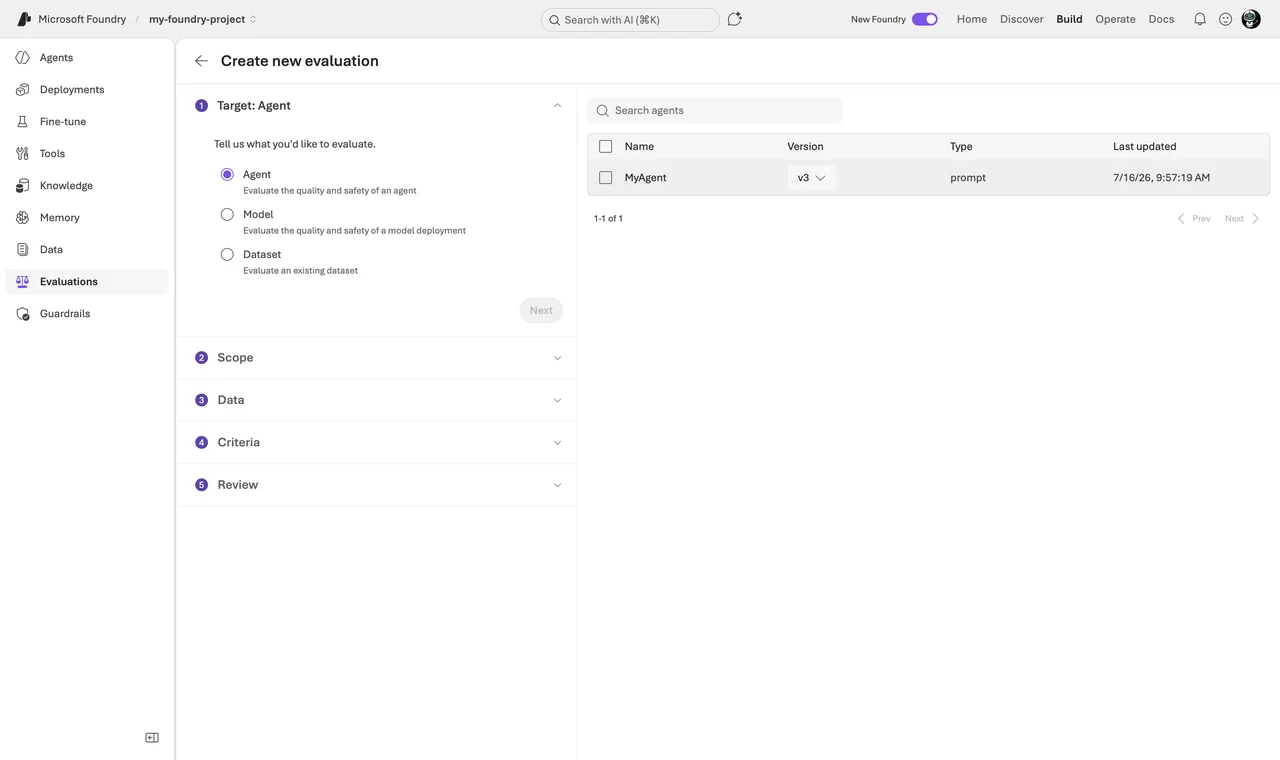
Task: Check the select-all agents header checkbox
Action: (605, 146)
